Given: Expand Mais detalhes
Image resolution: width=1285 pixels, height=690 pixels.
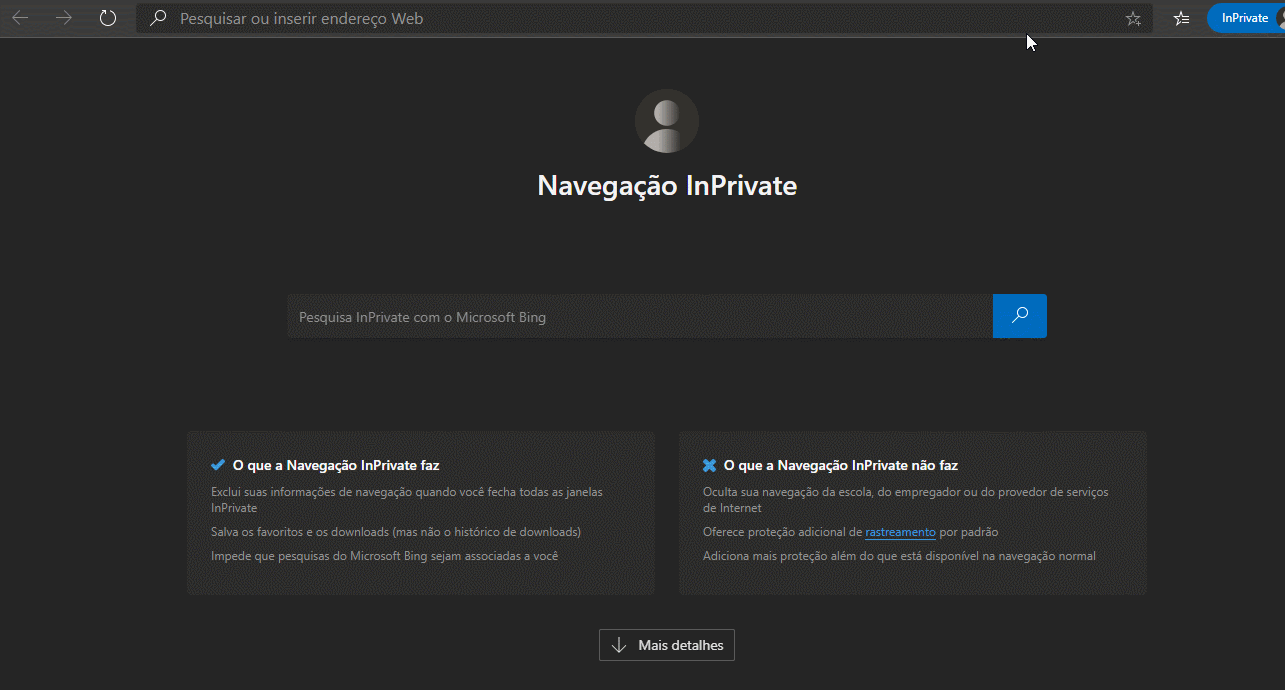Looking at the screenshot, I should 667,645.
